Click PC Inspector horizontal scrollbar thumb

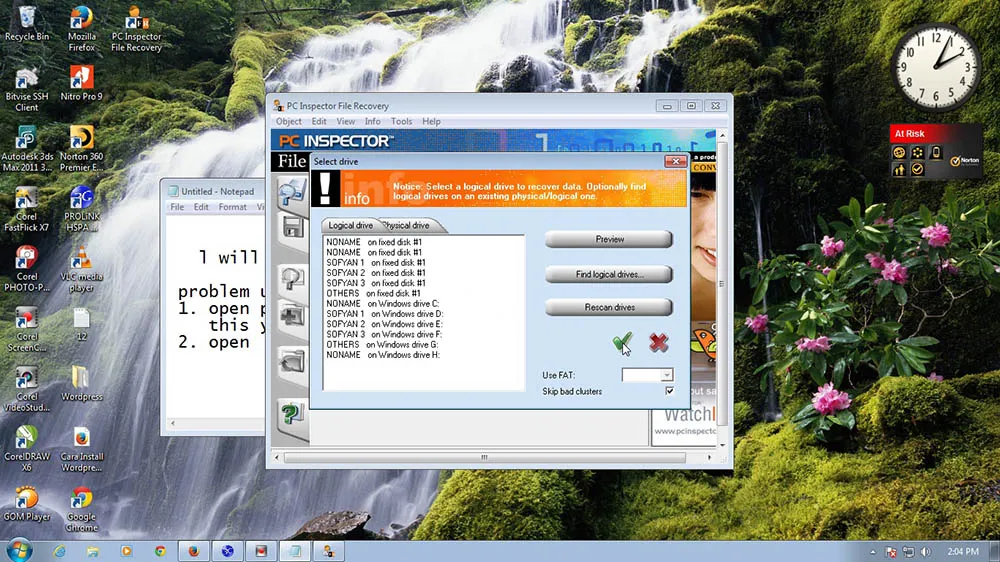(x=485, y=457)
